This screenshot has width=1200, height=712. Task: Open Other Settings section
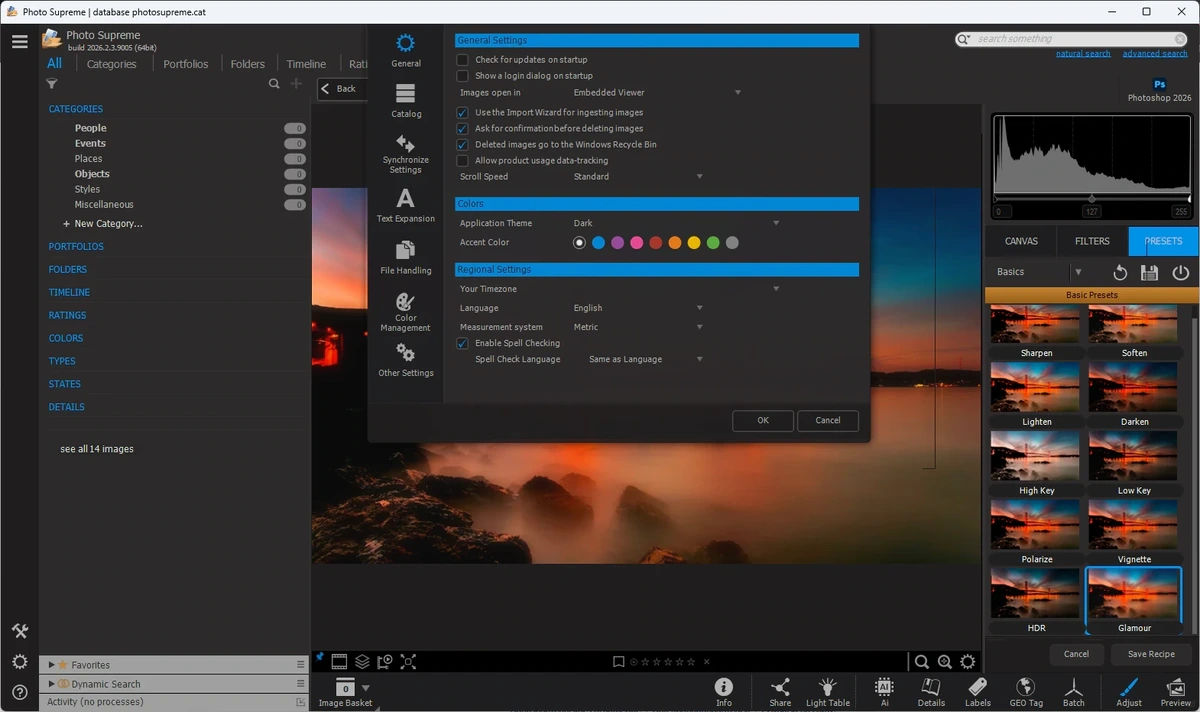click(405, 360)
